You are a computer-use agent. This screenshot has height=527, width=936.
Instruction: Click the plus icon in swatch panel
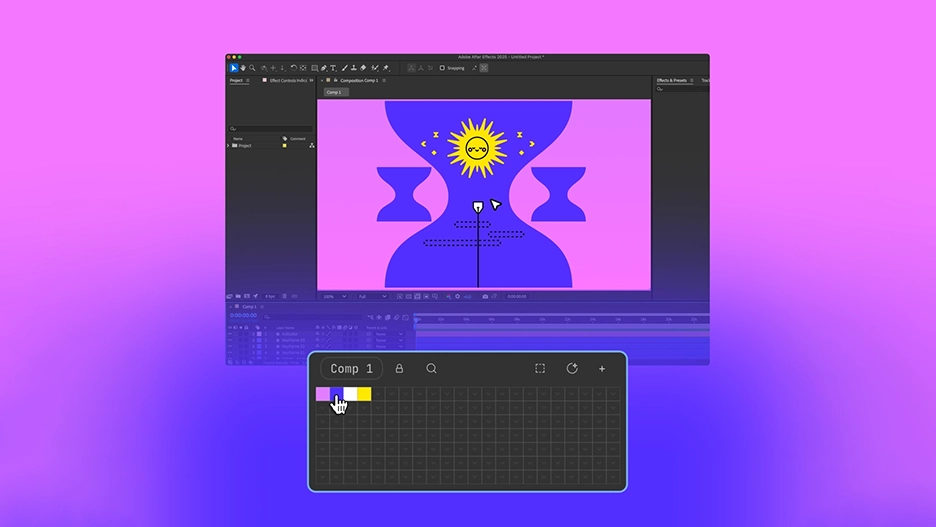[x=602, y=369]
